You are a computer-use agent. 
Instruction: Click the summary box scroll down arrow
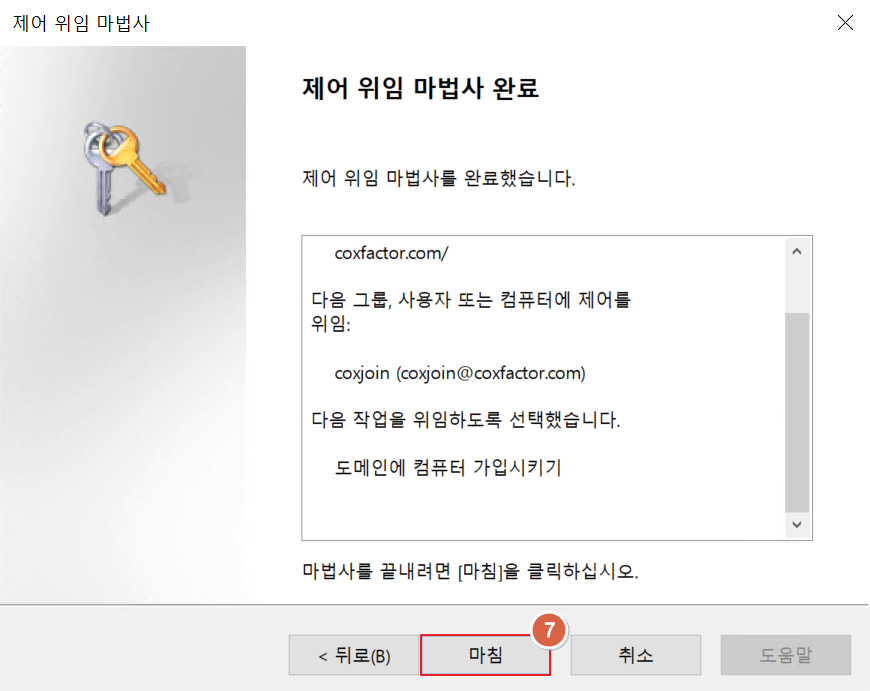[x=797, y=524]
